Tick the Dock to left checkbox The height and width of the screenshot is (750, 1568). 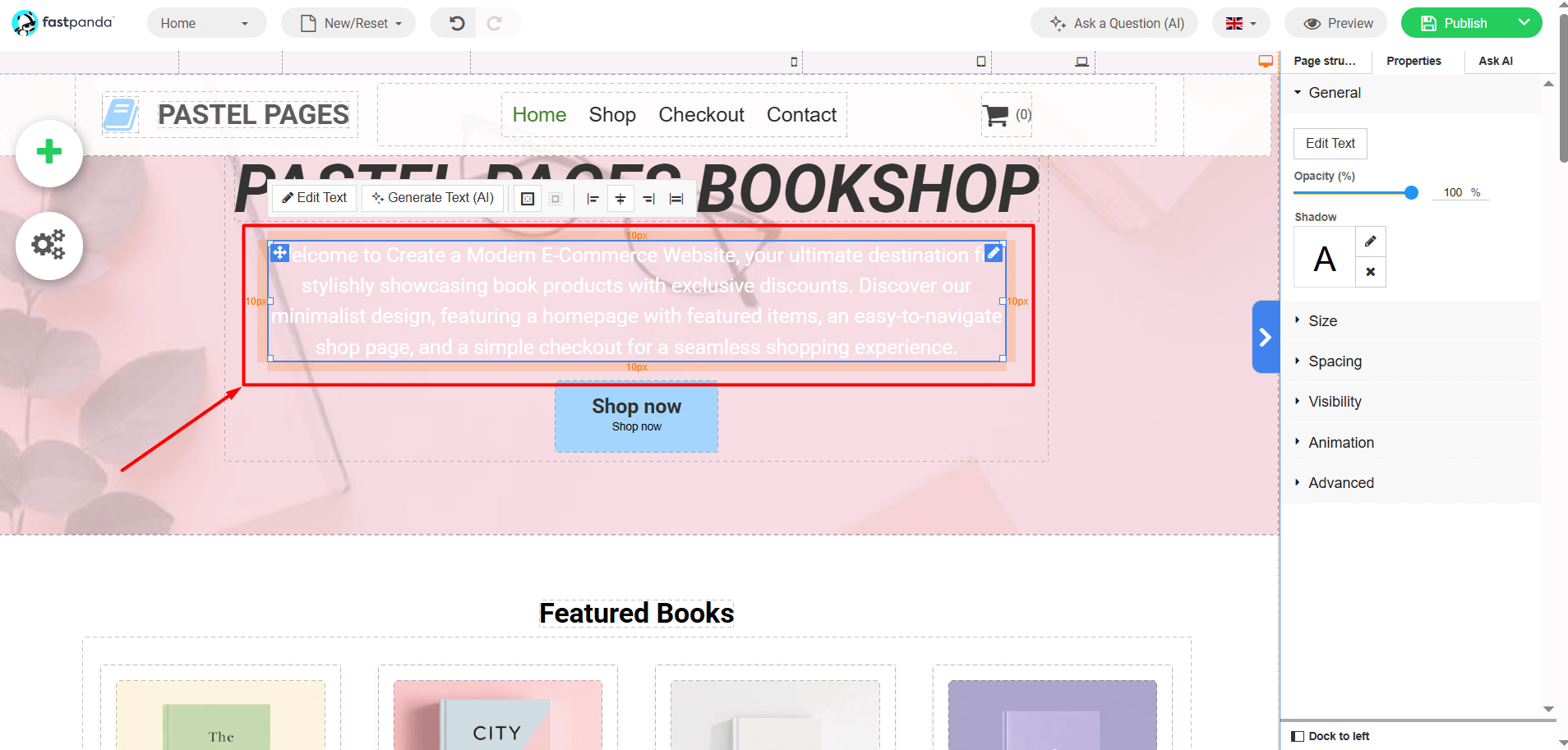pyautogui.click(x=1298, y=736)
